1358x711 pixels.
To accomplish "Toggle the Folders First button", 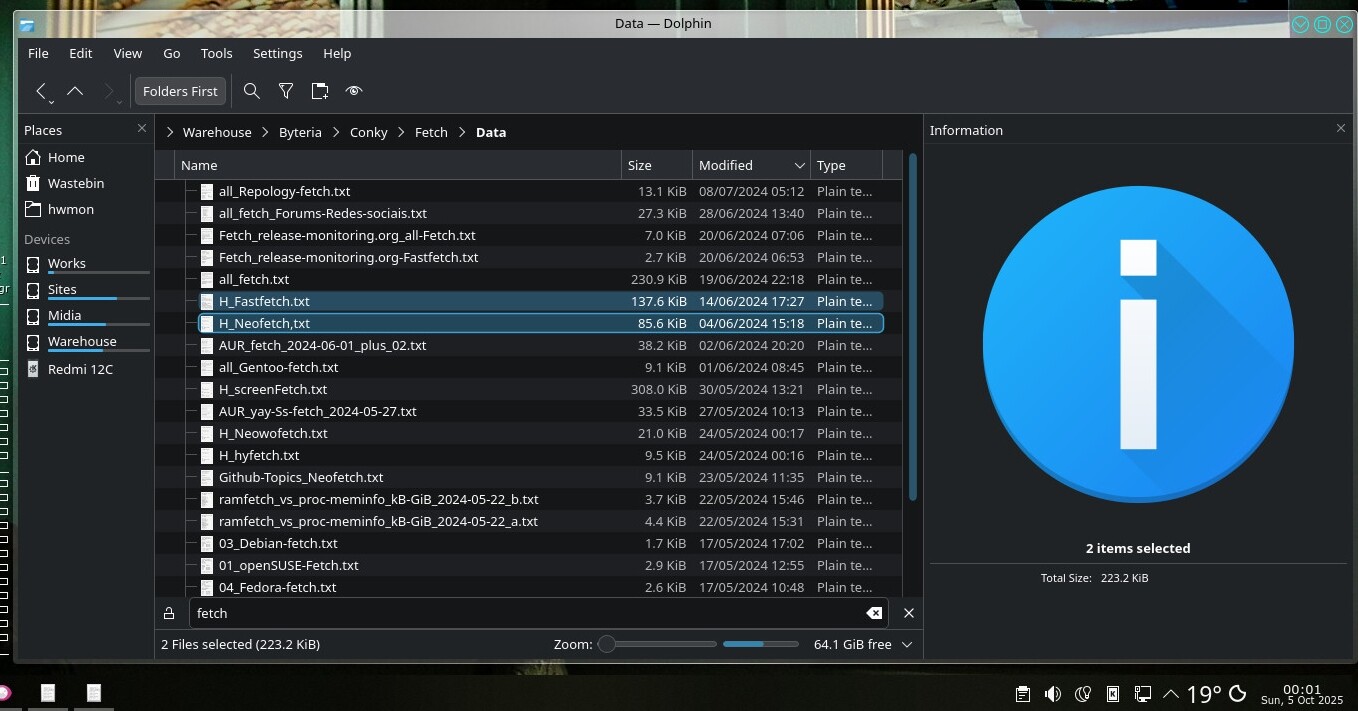I will pos(180,91).
